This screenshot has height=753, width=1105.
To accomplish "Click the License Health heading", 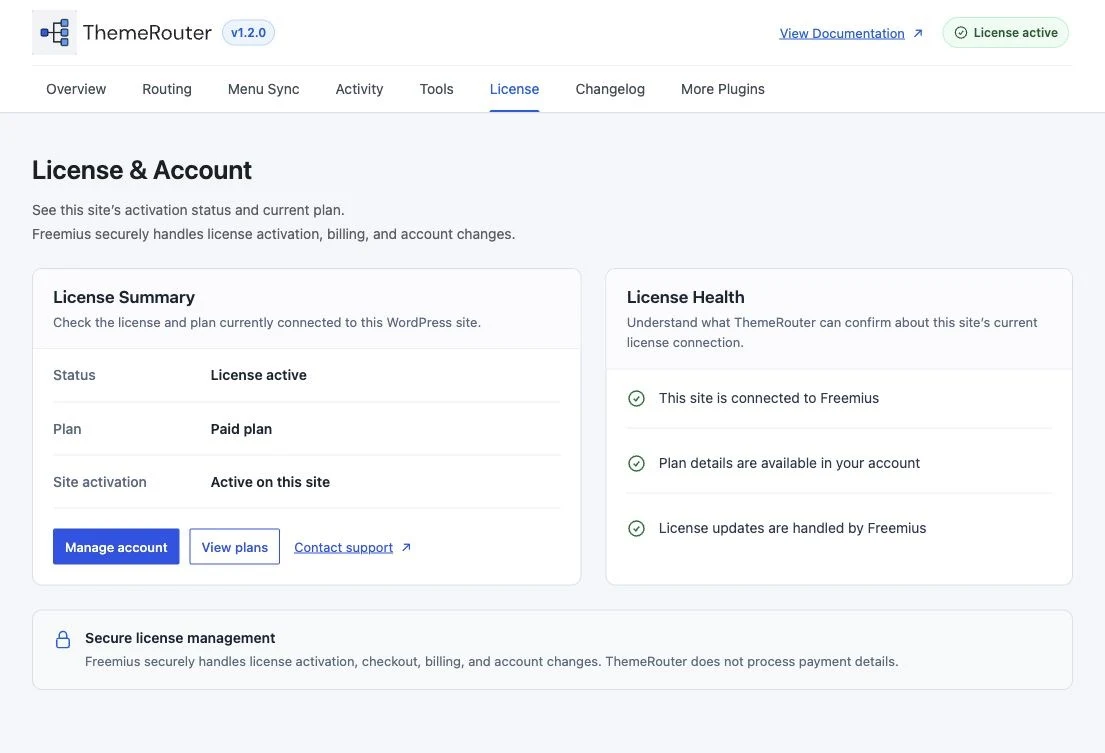I will 686,297.
